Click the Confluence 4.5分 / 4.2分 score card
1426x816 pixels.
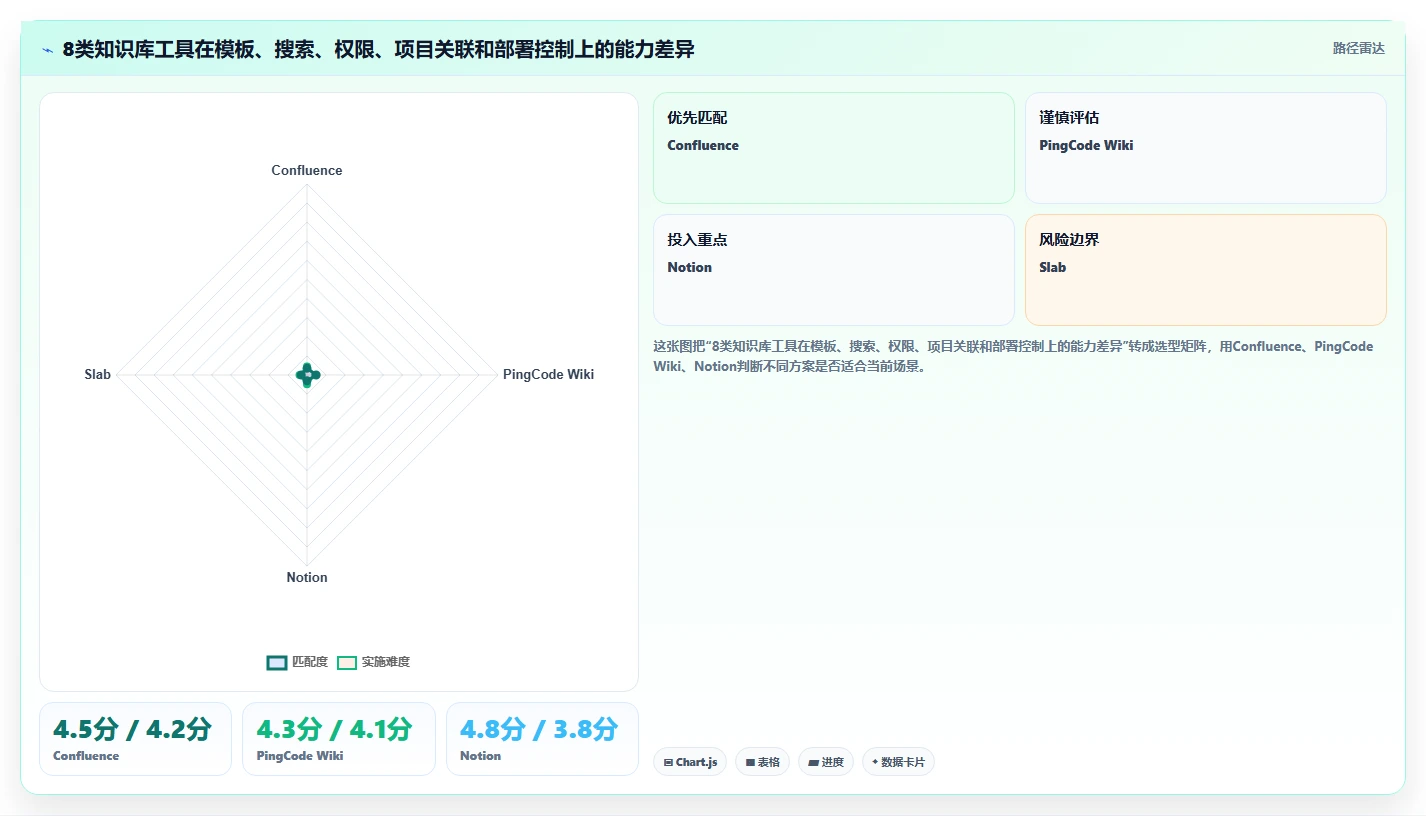coord(135,739)
